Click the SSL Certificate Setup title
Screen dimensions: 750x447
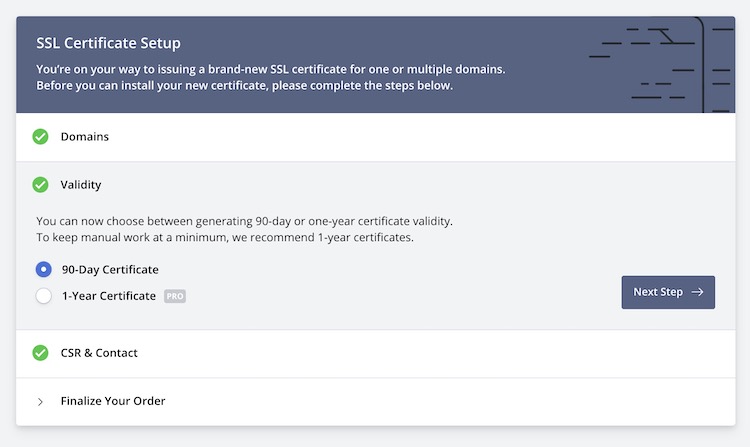coord(109,43)
